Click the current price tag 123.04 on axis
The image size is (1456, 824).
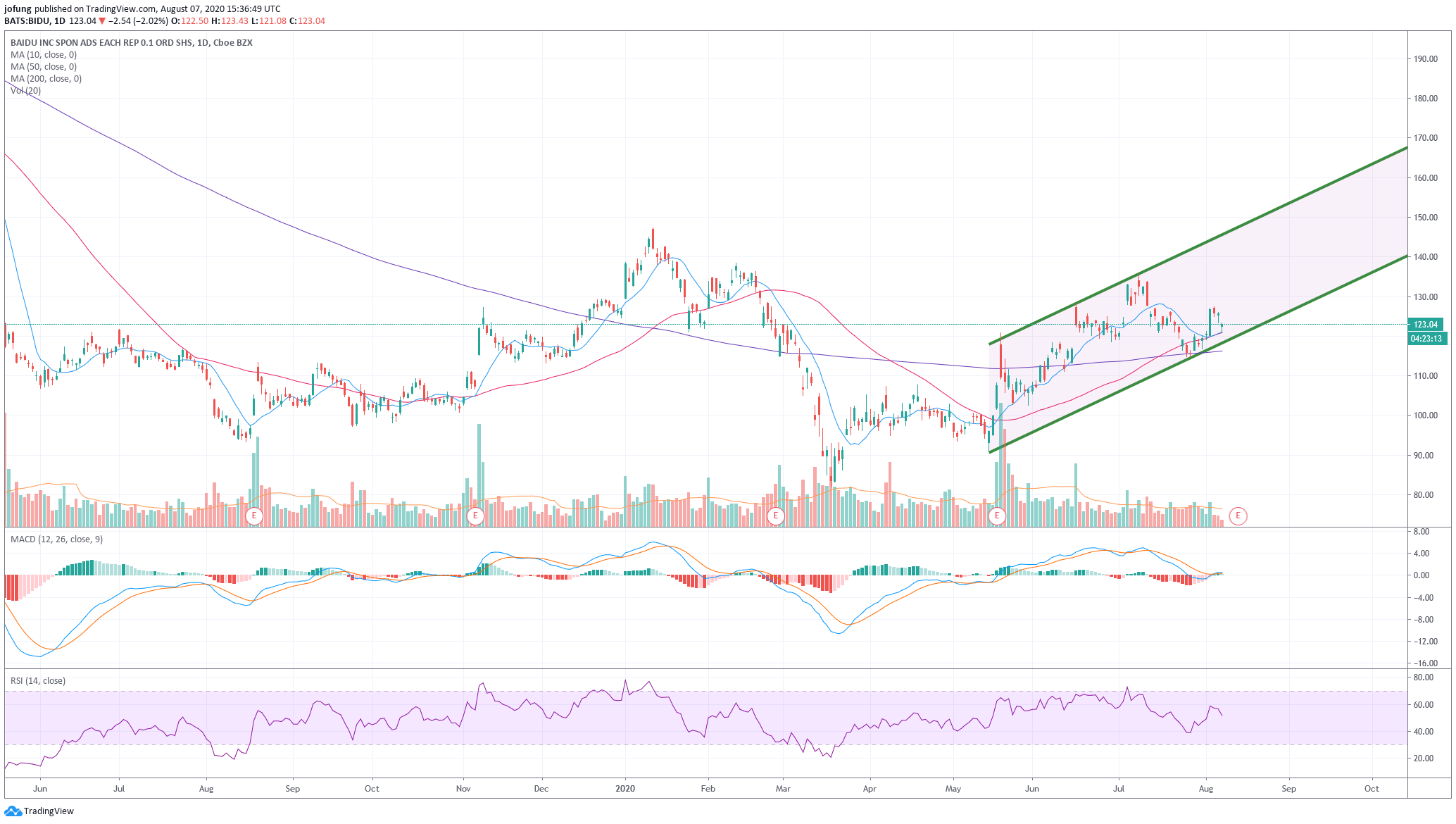coord(1426,325)
